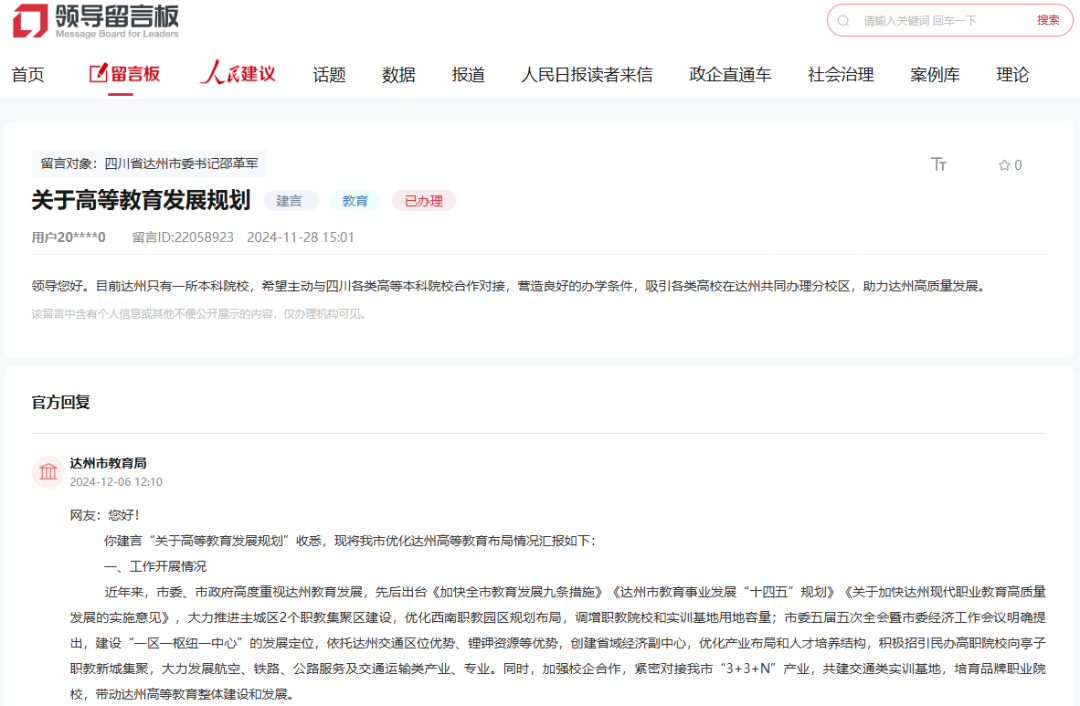Click the 人民建议 calligraphy logo
Viewport: 1080px width, 706px height.
point(236,72)
